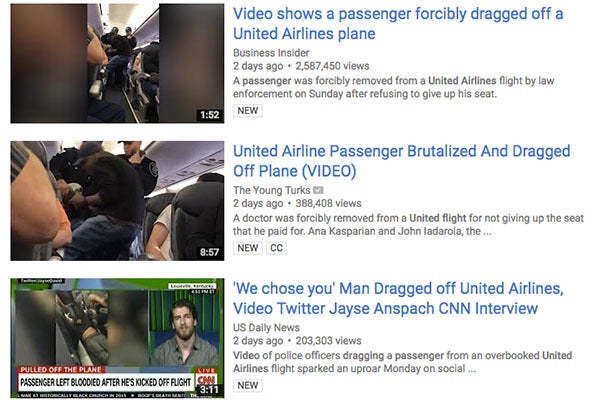Click NEW badge under US Daily News video
The width and height of the screenshot is (600, 400).
[x=248, y=385]
